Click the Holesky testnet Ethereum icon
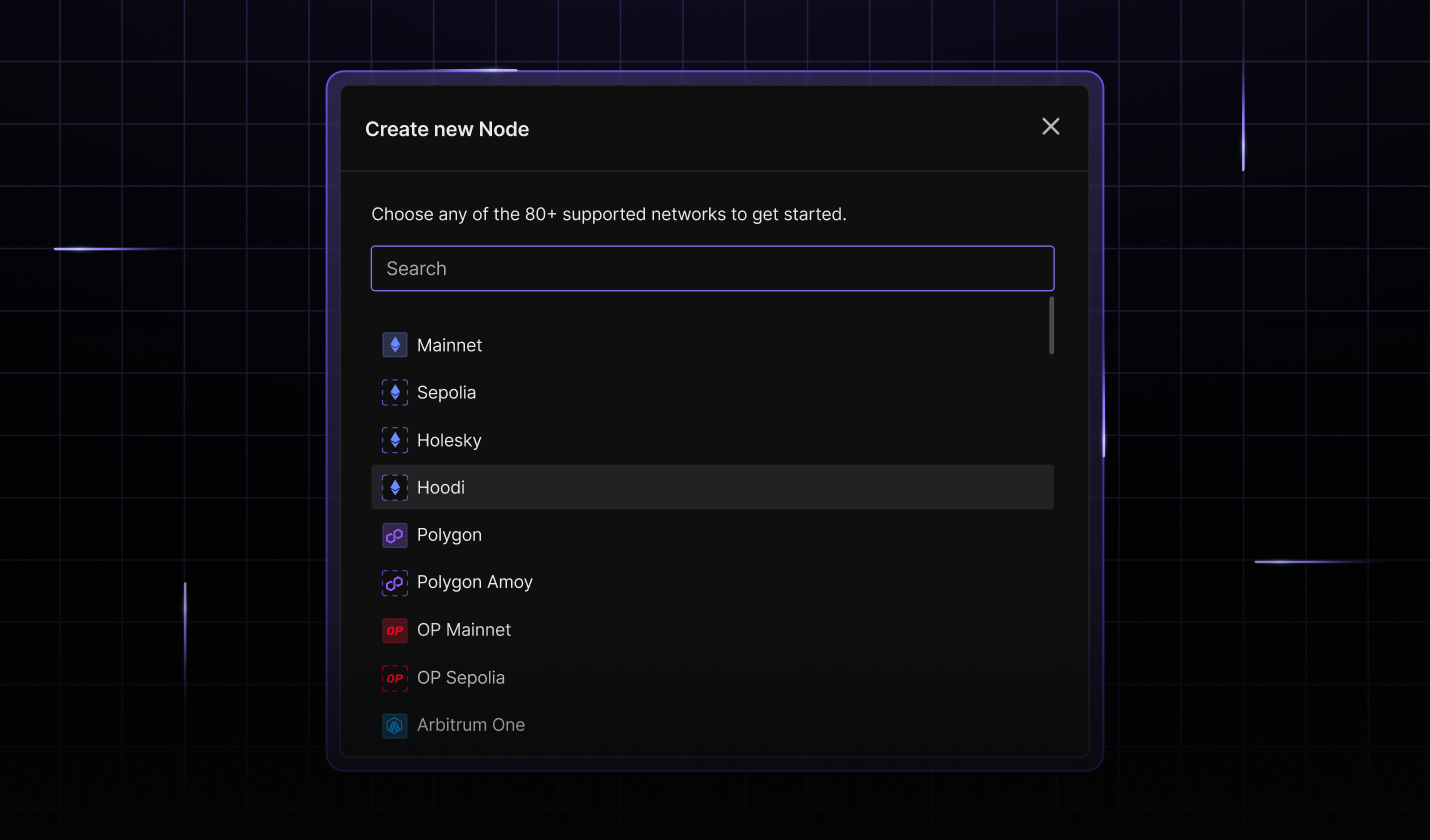This screenshot has height=840, width=1430. (x=394, y=440)
